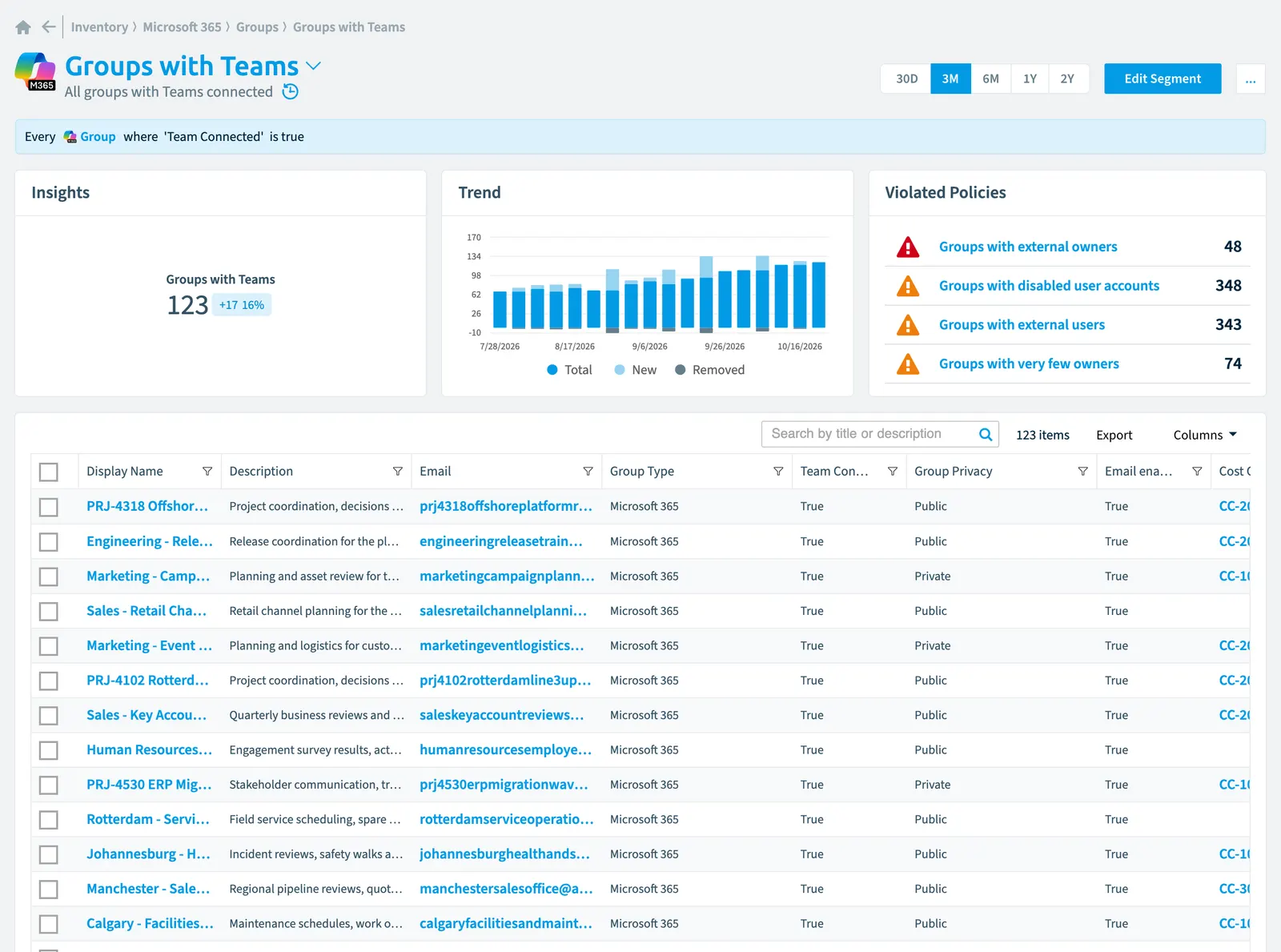Click warning icon for external users policy
This screenshot has width=1281, height=952.
point(908,325)
